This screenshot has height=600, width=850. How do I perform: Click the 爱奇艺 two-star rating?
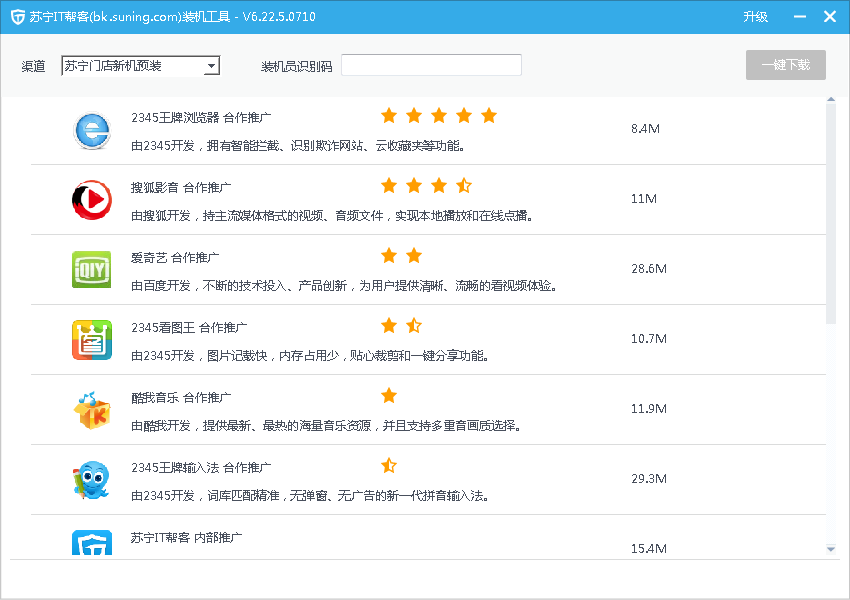pos(401,256)
